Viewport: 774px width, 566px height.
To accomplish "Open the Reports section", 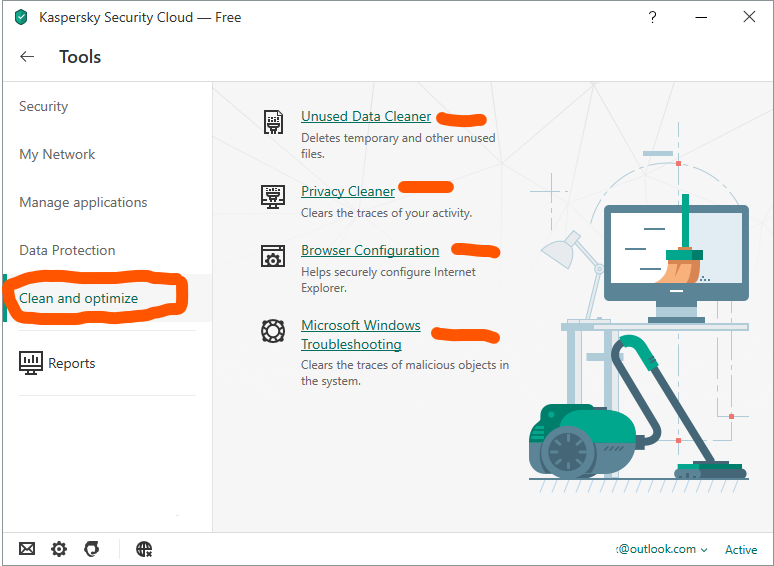I will tap(72, 363).
